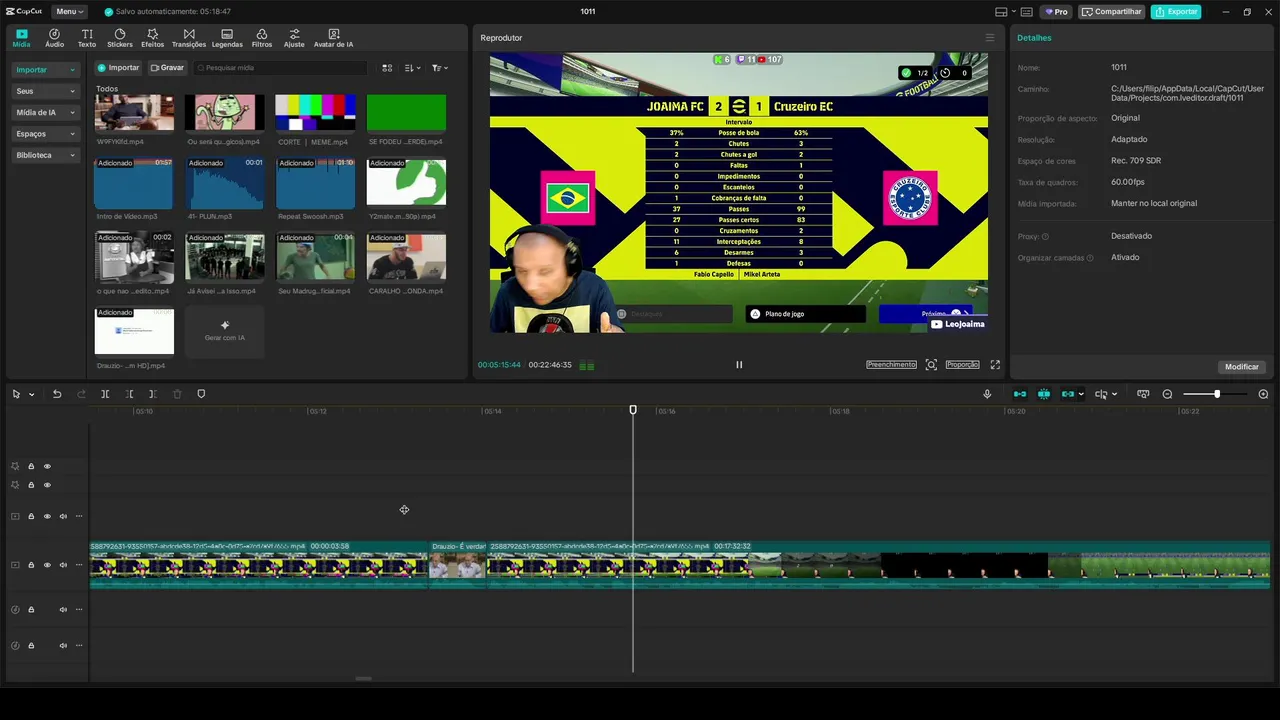Pause the preview playback

tap(739, 365)
